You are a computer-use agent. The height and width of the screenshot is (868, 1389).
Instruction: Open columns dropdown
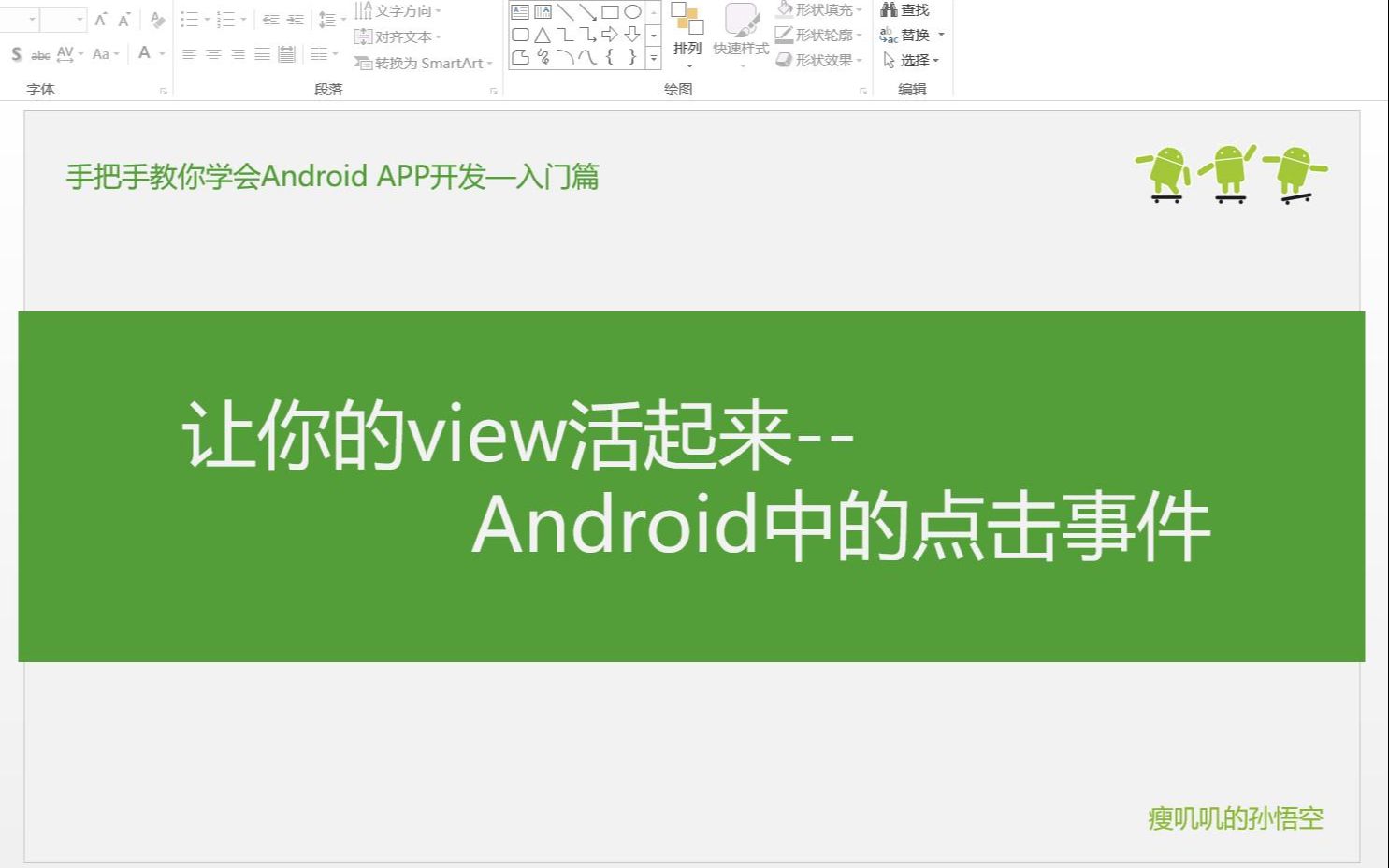coord(324,54)
